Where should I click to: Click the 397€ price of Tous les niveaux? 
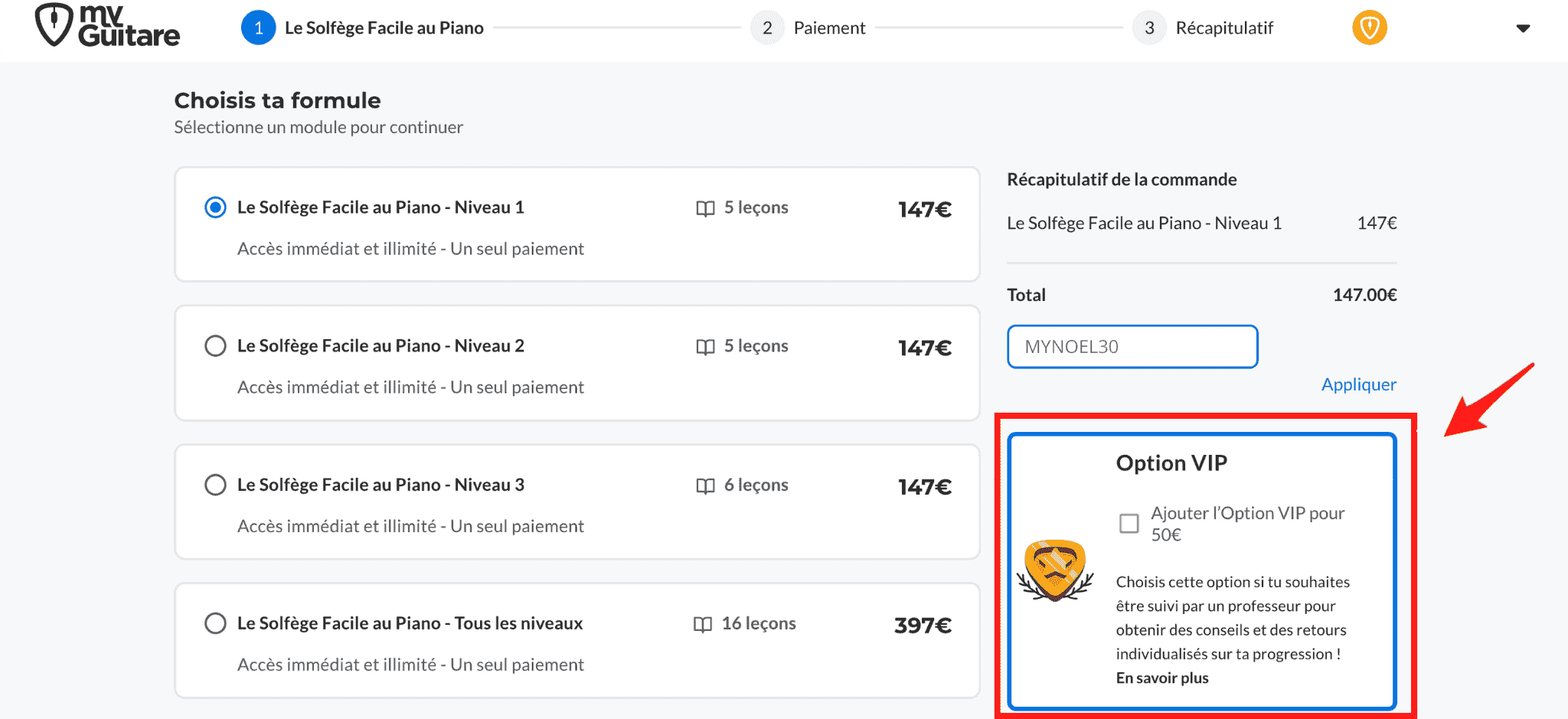coord(923,626)
